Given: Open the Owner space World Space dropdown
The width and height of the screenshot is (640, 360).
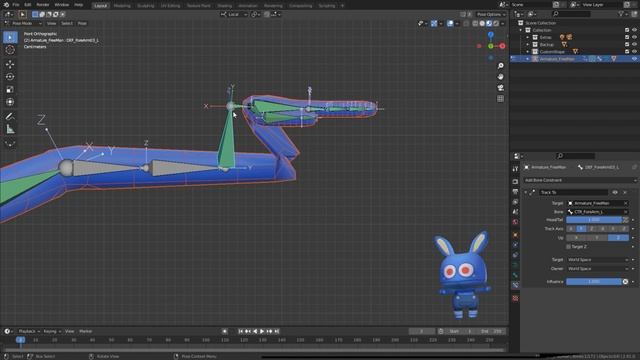Looking at the screenshot, I should [598, 269].
